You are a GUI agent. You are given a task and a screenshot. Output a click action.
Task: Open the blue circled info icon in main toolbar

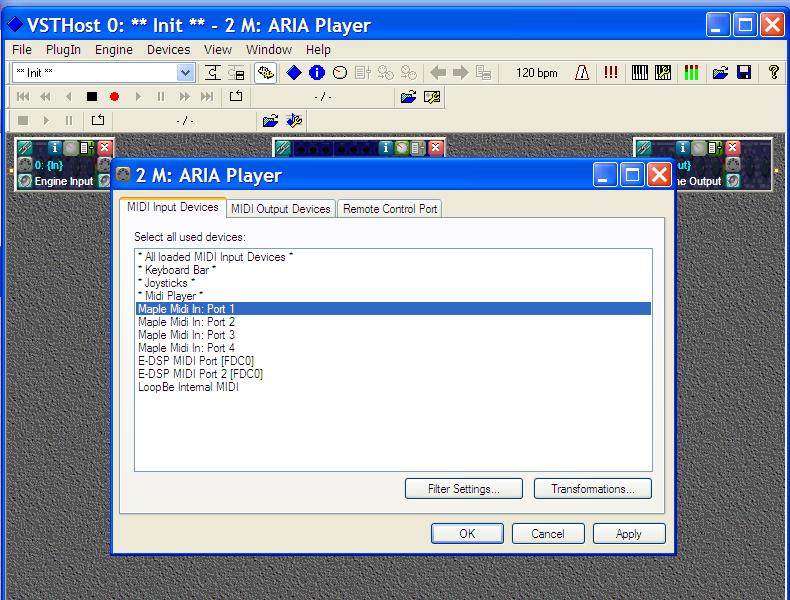pyautogui.click(x=317, y=73)
